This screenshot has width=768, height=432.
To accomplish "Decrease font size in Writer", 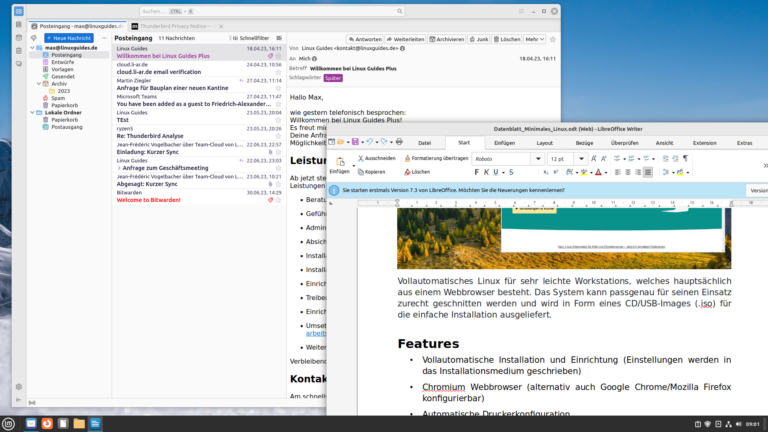I will [603, 159].
